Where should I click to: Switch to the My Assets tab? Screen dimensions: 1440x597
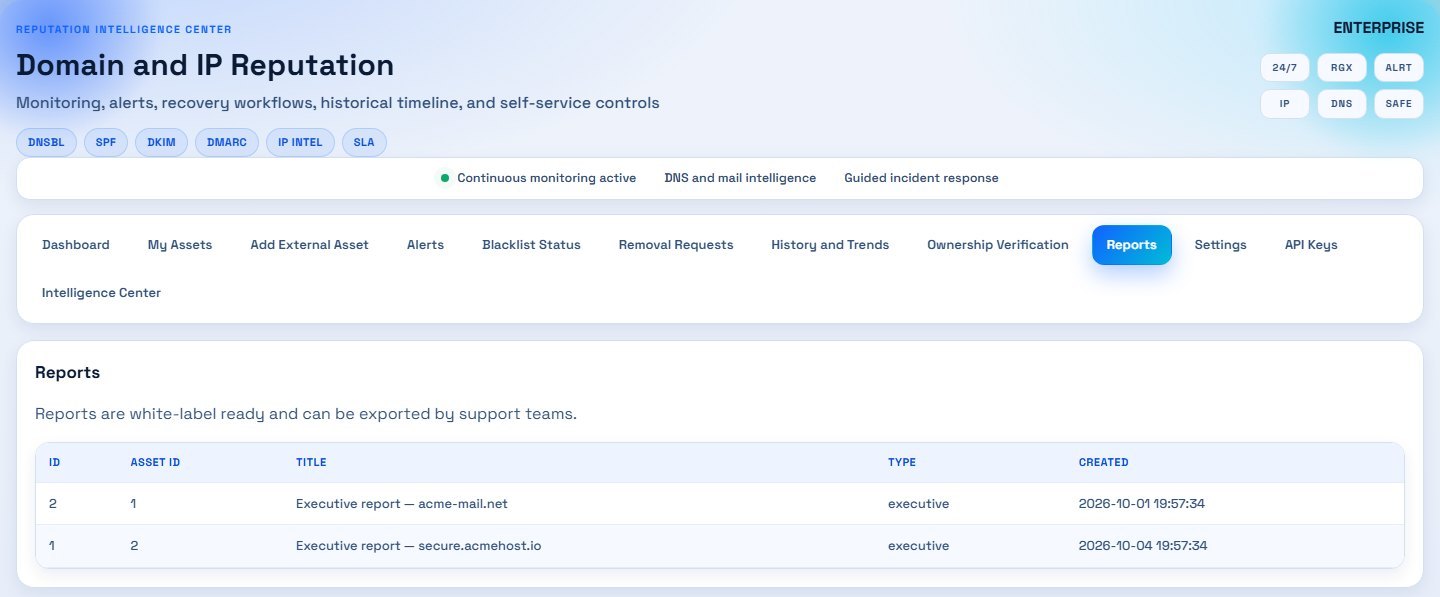[180, 245]
